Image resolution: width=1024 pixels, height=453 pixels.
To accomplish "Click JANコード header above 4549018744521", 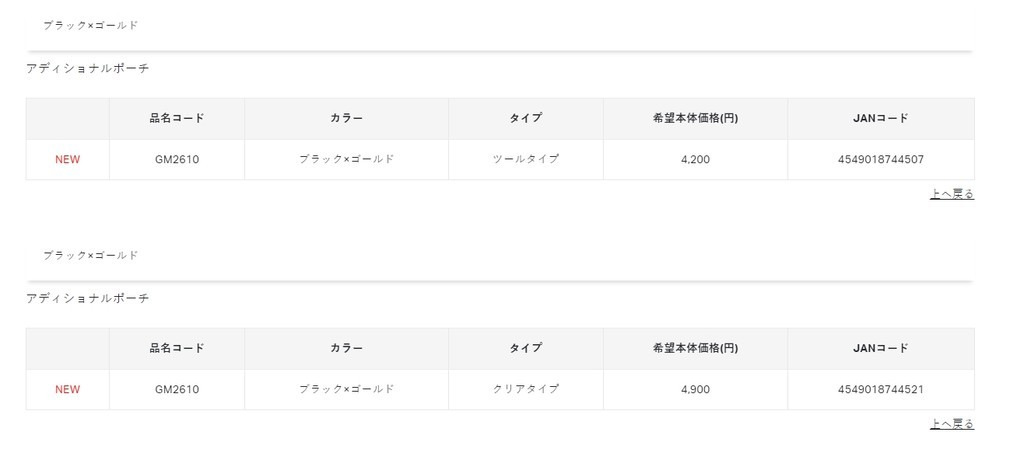I will 880,348.
